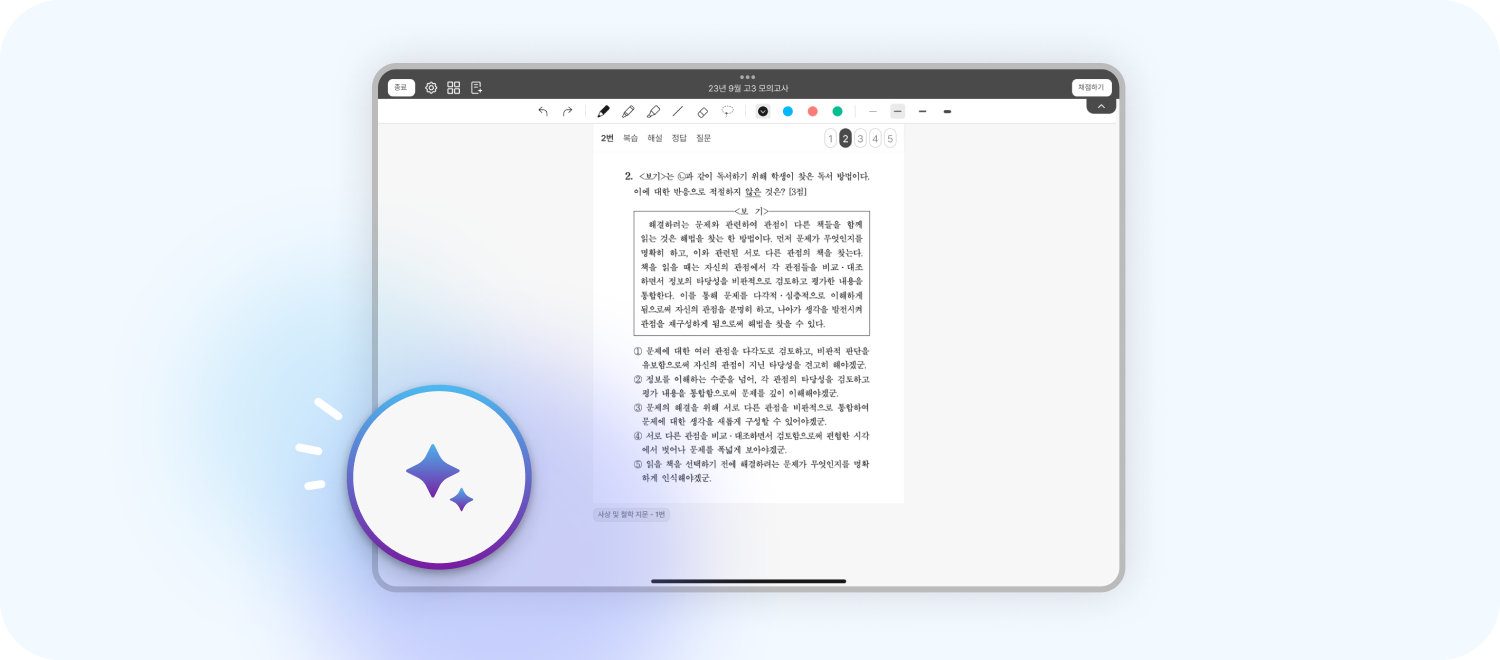Redo the last stroke
1500x660 pixels.
567,111
